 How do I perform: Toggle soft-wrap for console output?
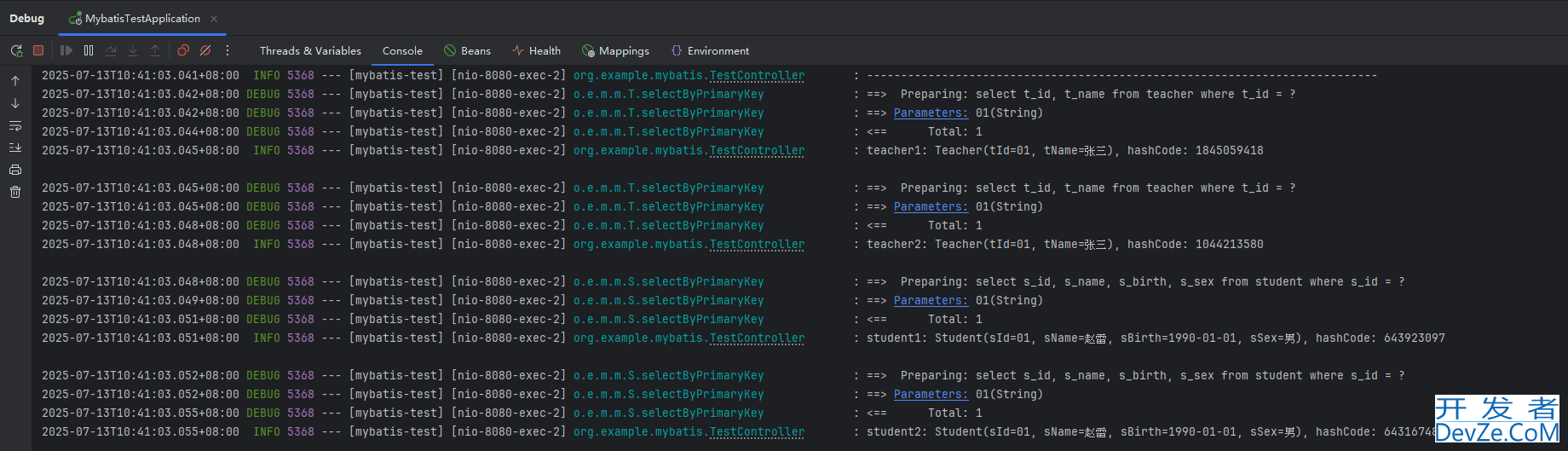click(x=15, y=125)
